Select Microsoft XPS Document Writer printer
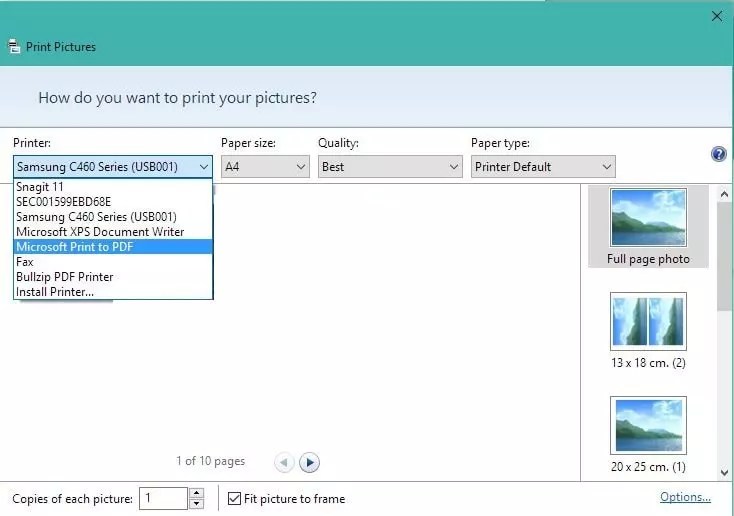This screenshot has height=516, width=734. tap(113, 232)
